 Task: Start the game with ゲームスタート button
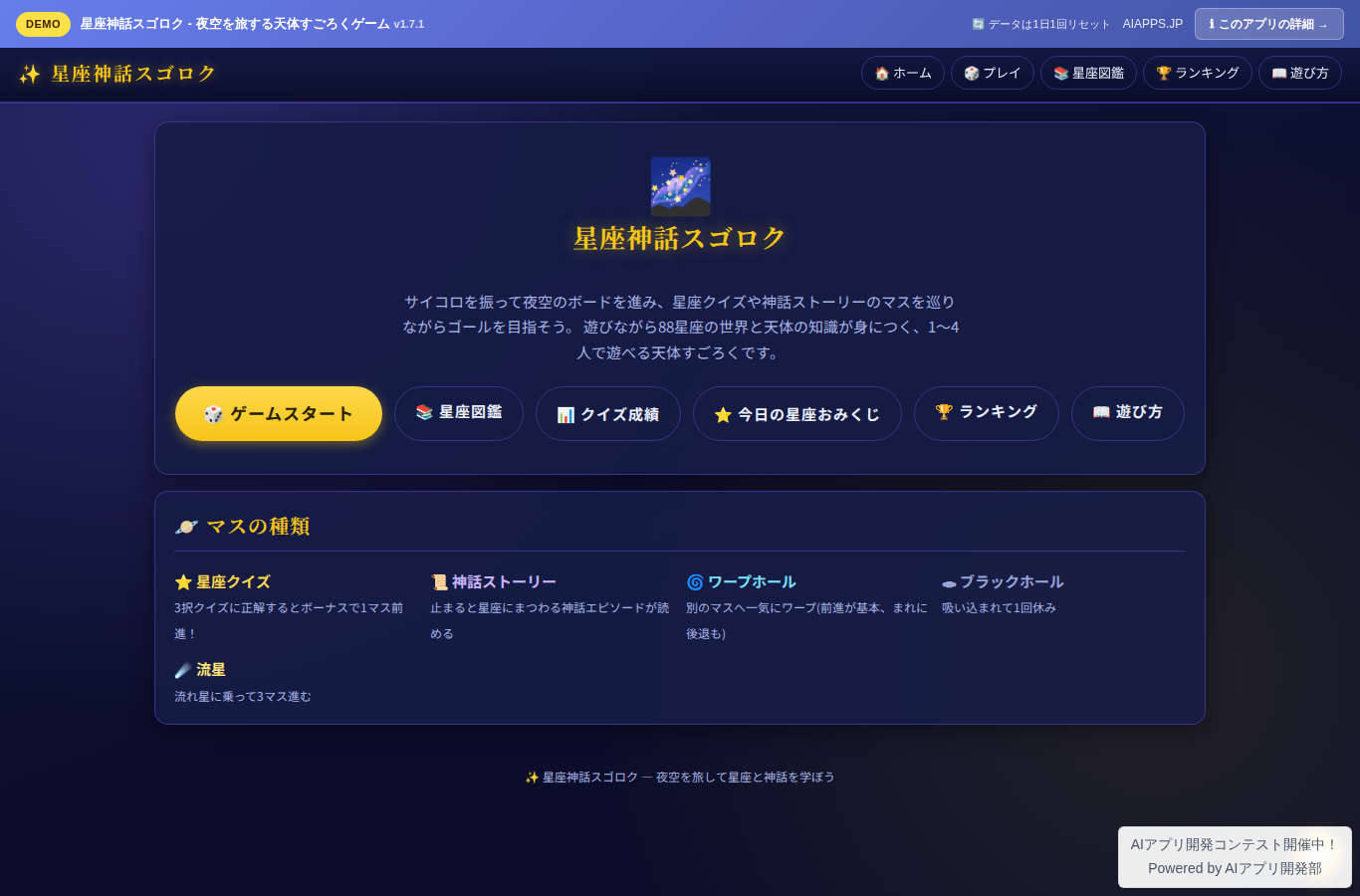(279, 413)
